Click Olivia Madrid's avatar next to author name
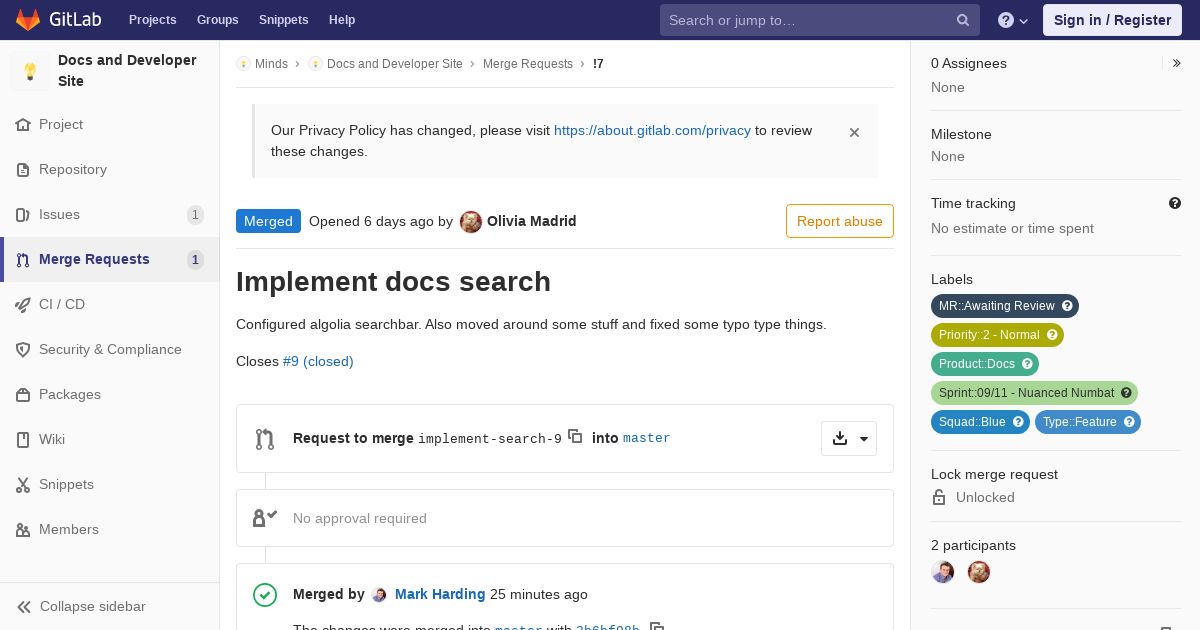Screen dimensions: 1200x630 pos(471,222)
